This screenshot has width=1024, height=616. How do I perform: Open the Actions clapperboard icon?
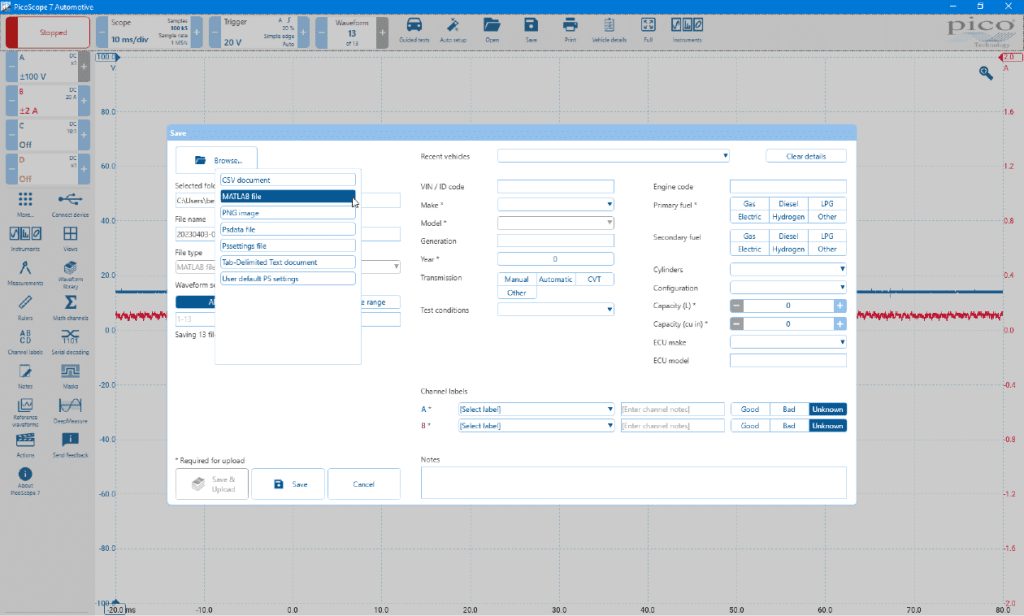[25, 440]
